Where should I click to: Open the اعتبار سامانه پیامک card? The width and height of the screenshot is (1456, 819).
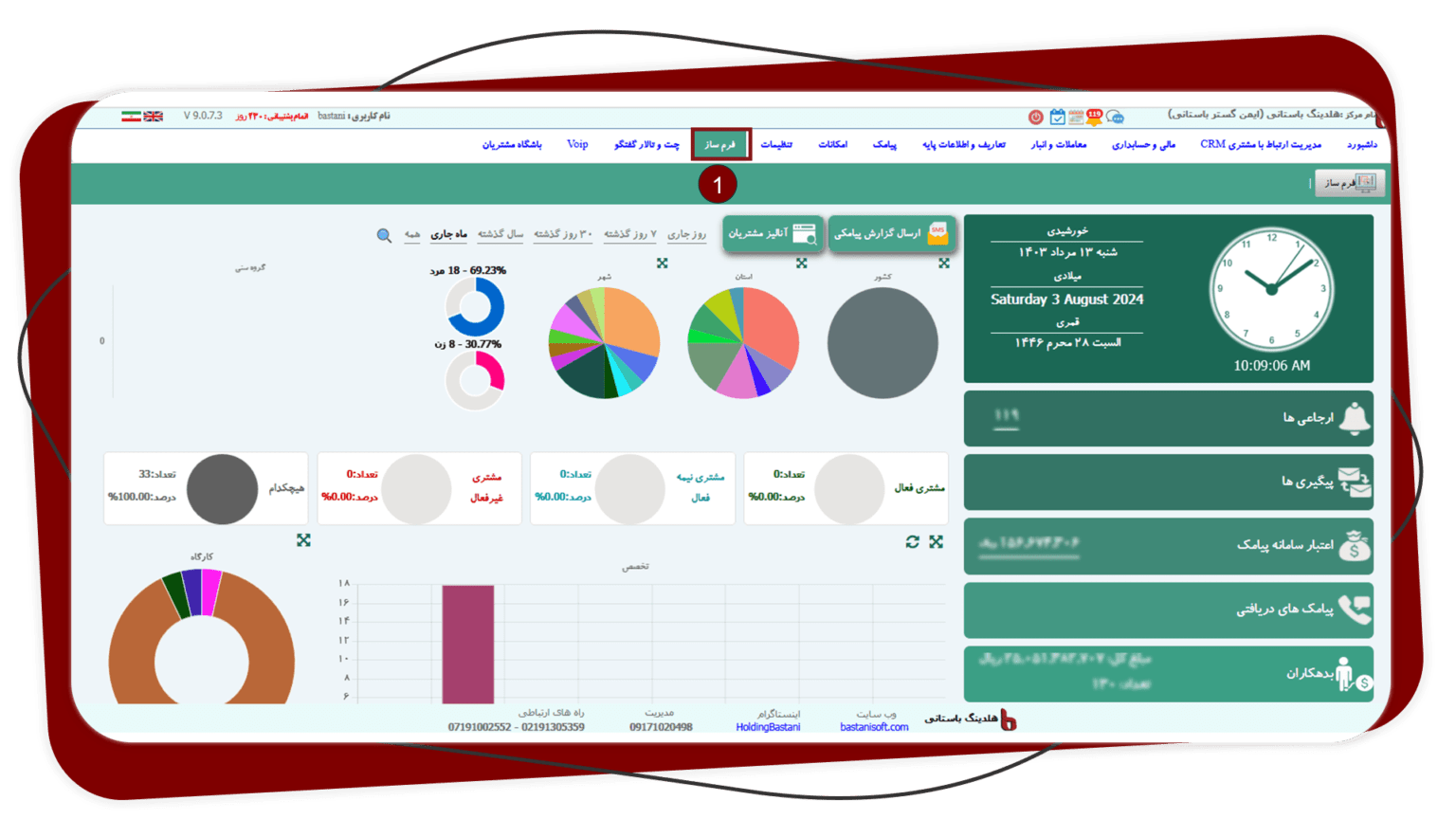[x=1168, y=546]
